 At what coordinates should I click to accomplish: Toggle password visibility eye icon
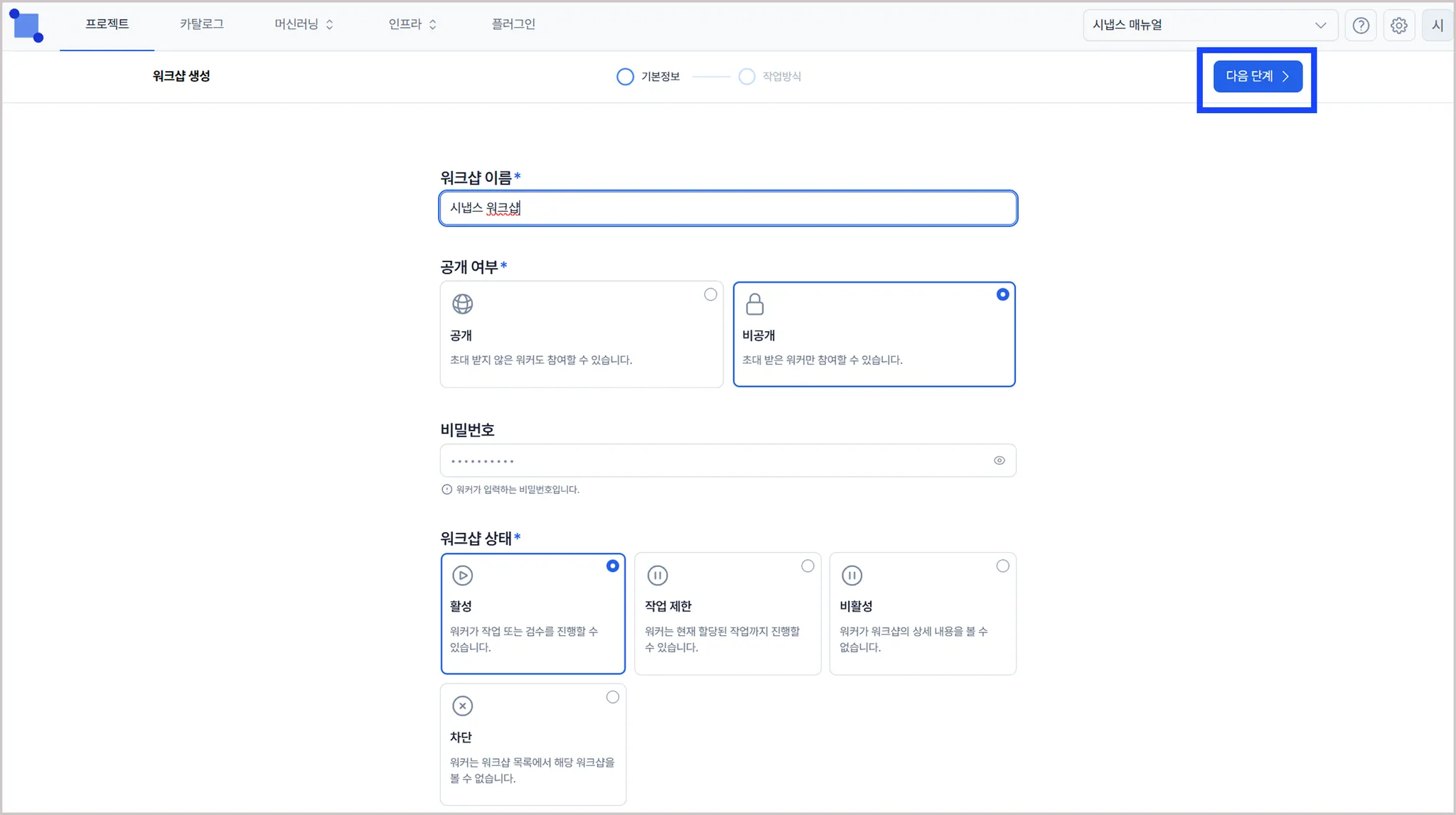pos(999,460)
